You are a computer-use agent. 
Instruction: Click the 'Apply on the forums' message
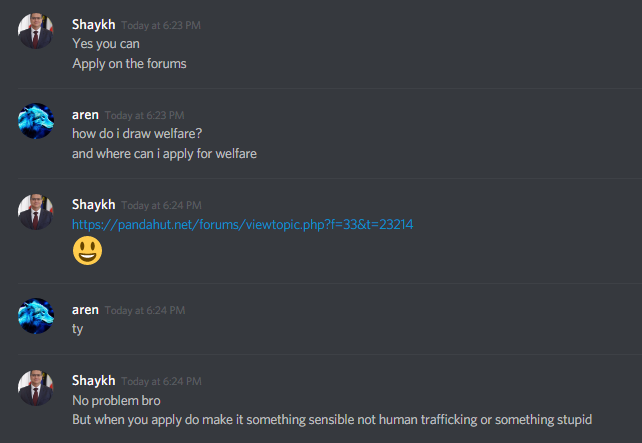[129, 64]
